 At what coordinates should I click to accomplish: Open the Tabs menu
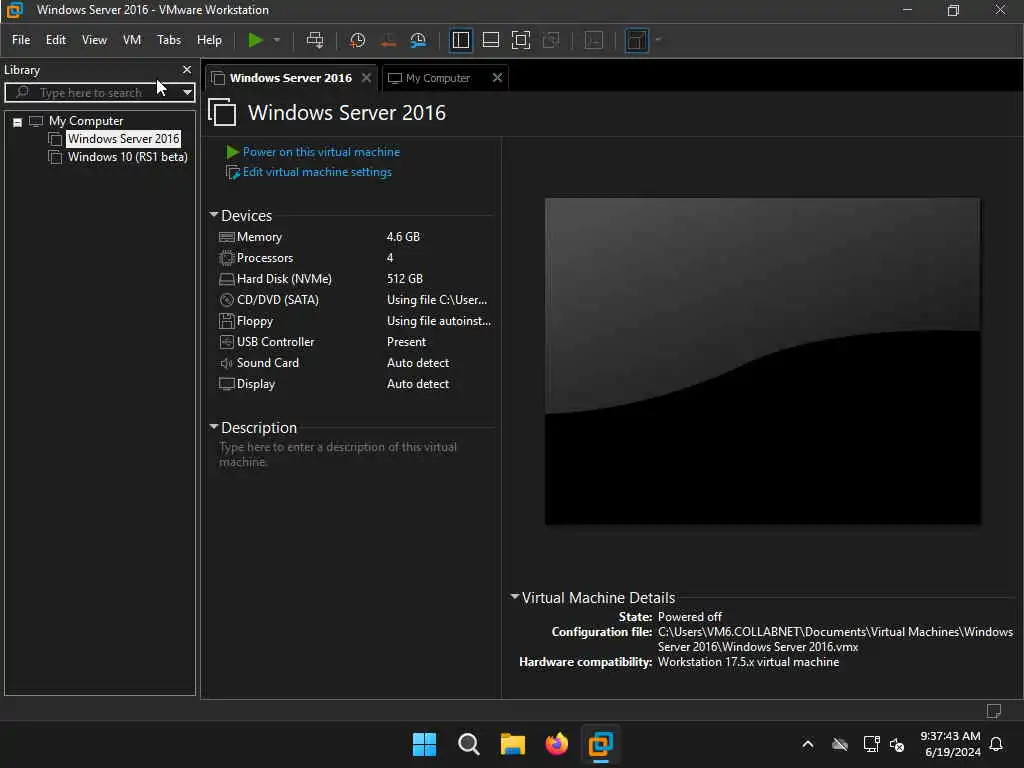[x=168, y=40]
